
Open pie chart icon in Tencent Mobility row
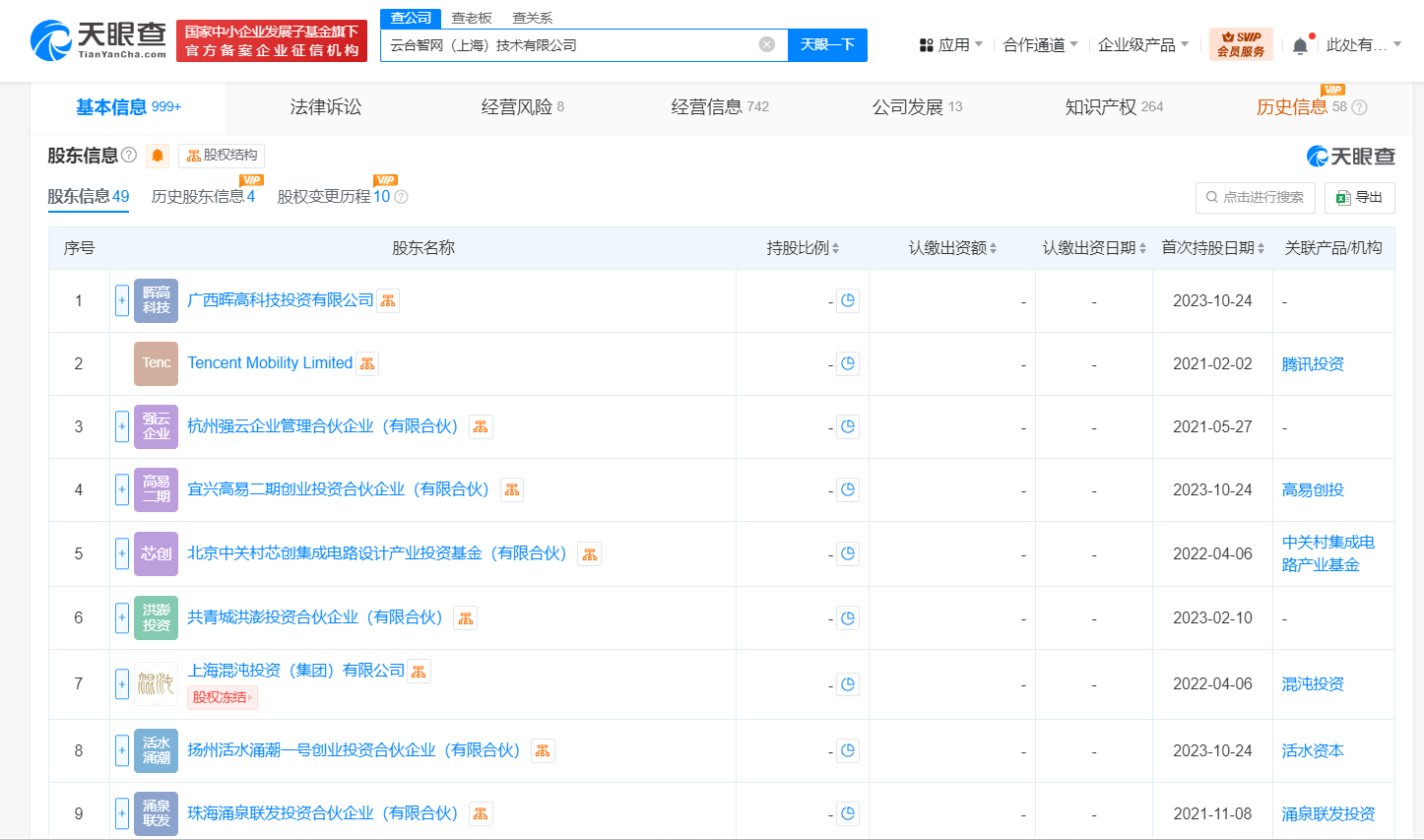click(848, 363)
